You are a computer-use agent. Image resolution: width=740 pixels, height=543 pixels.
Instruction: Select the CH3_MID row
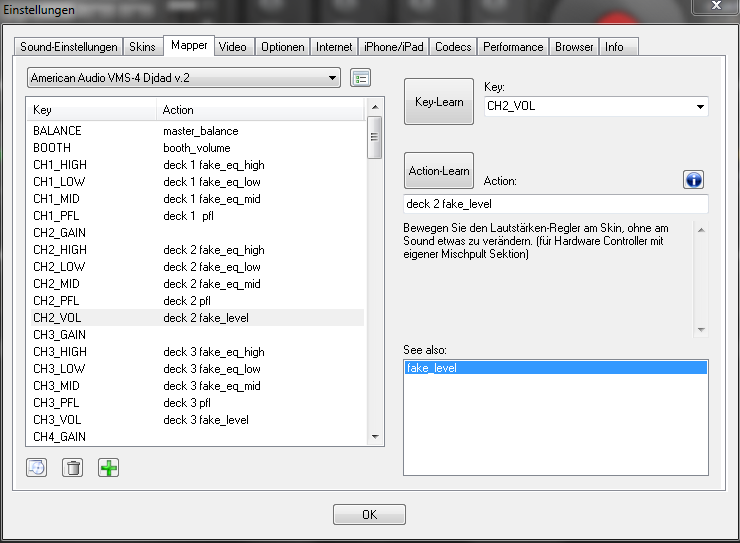[x=197, y=385]
